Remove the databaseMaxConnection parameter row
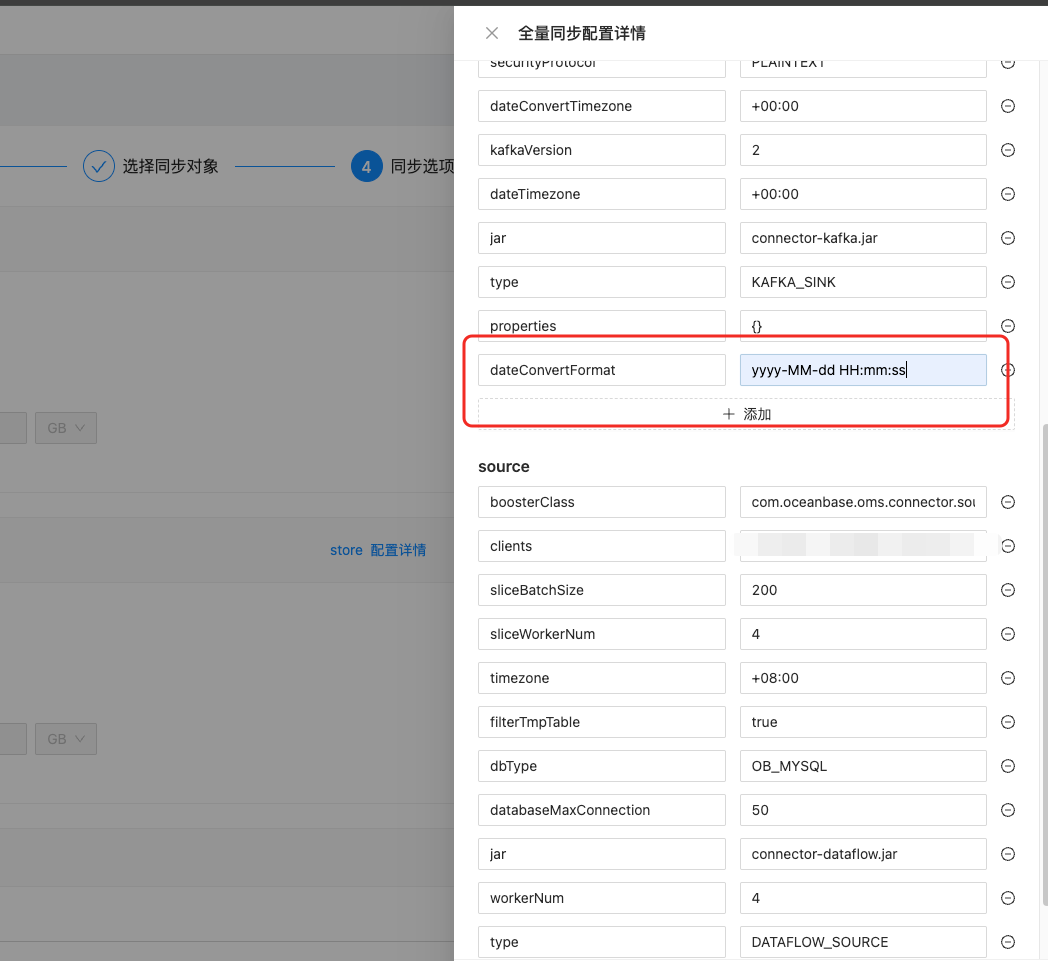The height and width of the screenshot is (961, 1048). (1008, 810)
